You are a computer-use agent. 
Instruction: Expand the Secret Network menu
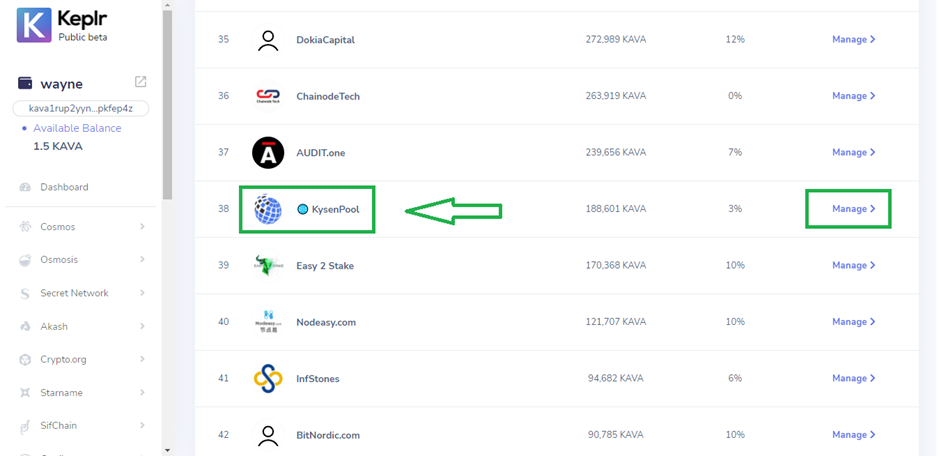click(x=142, y=293)
